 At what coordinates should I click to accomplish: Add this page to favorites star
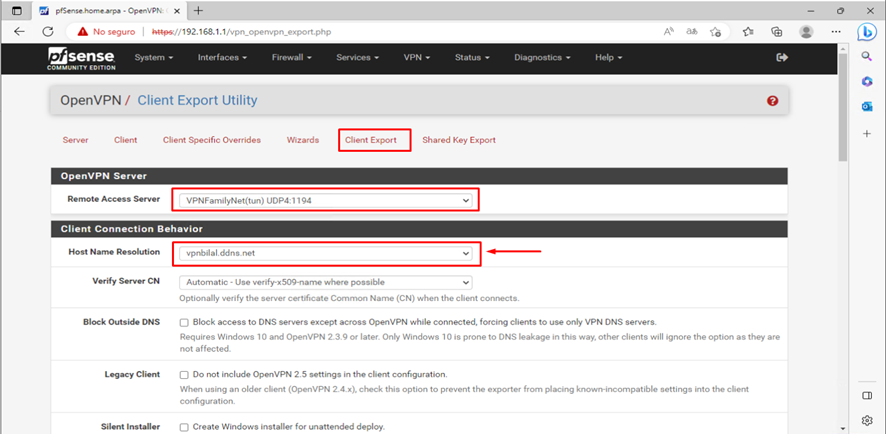tap(715, 32)
